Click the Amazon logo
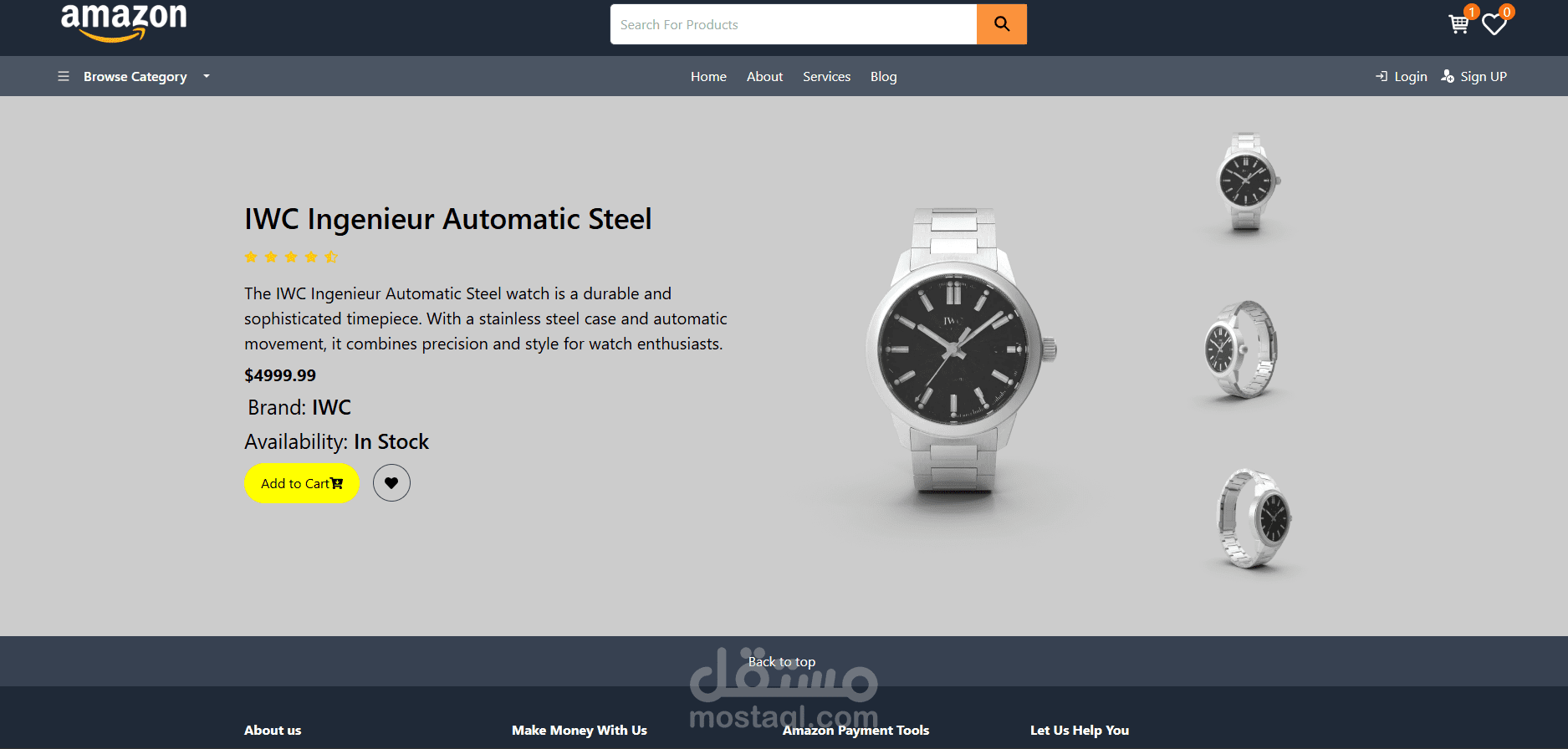The height and width of the screenshot is (749, 1568). [124, 21]
